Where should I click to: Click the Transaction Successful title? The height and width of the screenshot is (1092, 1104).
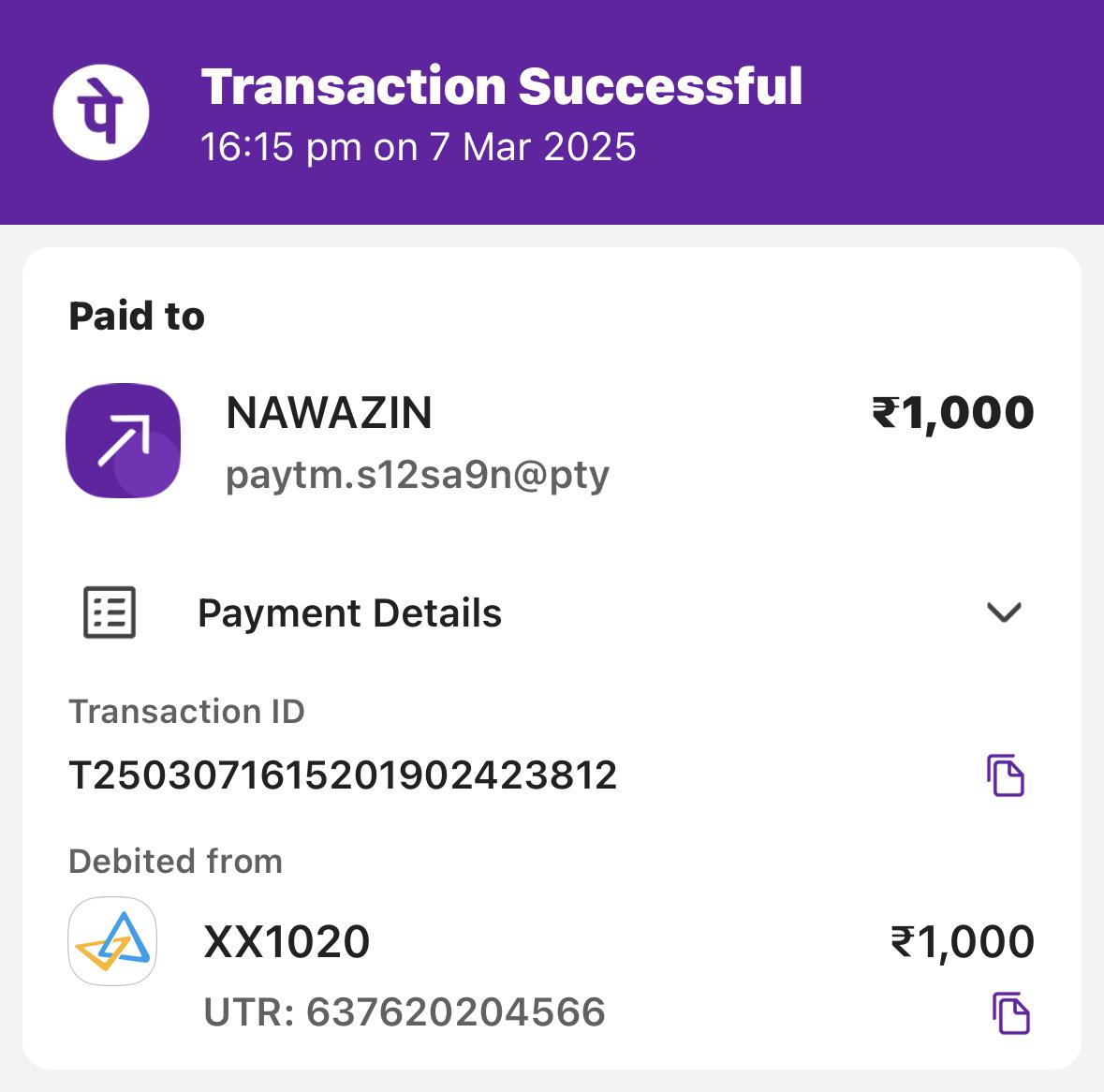[x=502, y=86]
